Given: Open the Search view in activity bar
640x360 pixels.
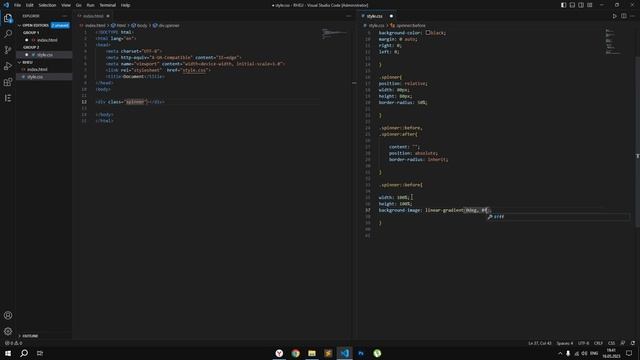Looking at the screenshot, I should pyautogui.click(x=8, y=34).
